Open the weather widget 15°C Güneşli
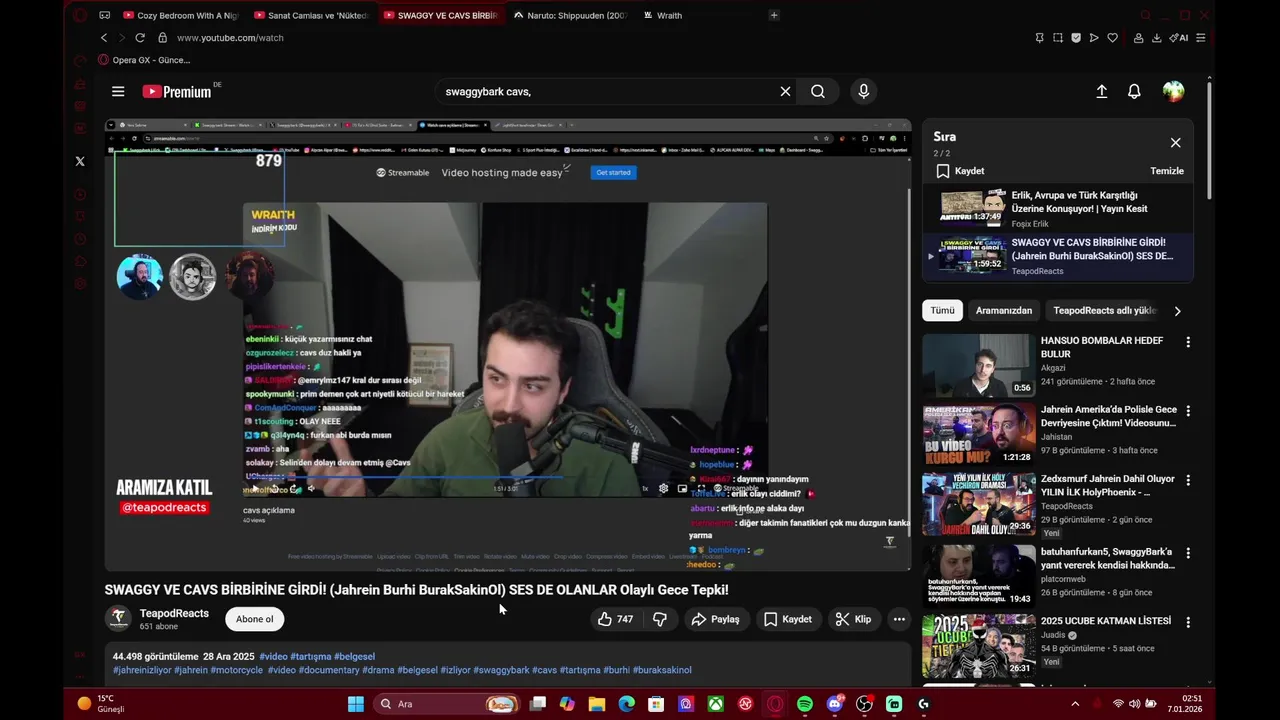Image resolution: width=1280 pixels, height=720 pixels. click(100, 704)
